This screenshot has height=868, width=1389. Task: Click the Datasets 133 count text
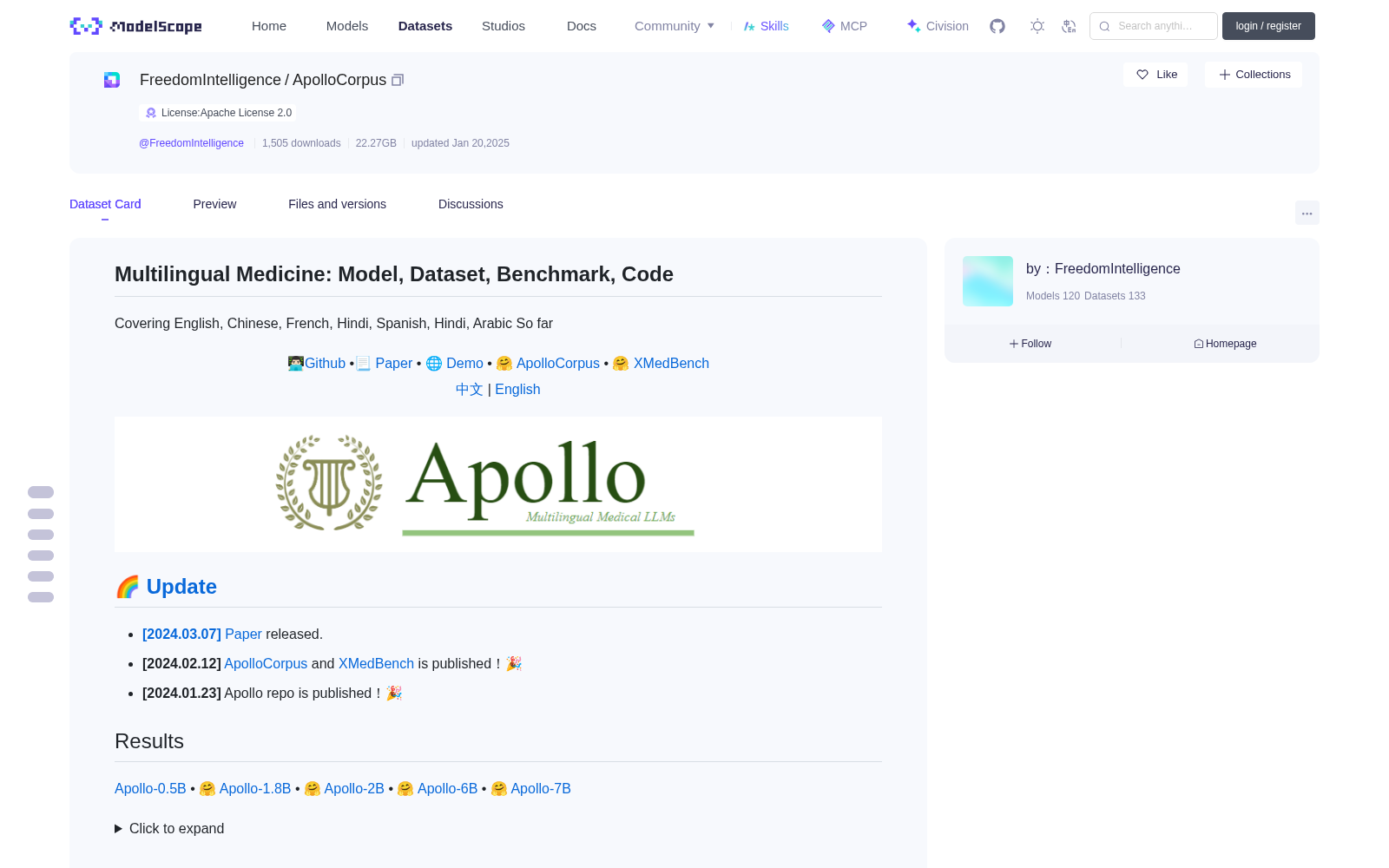pos(1115,296)
